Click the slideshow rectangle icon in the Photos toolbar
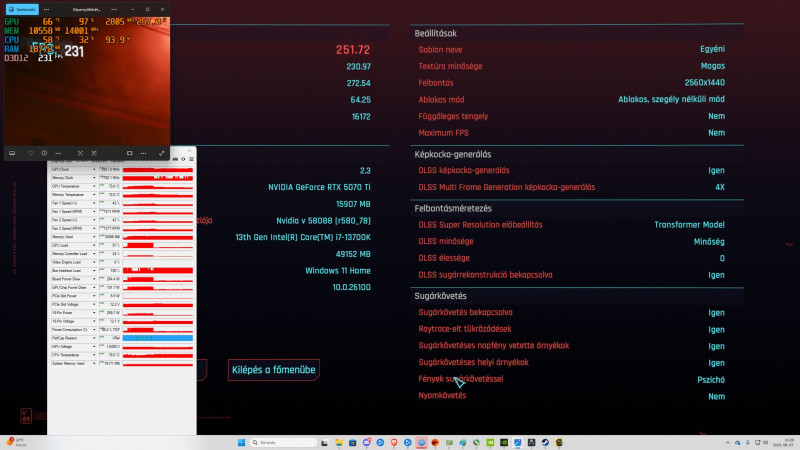The height and width of the screenshot is (450, 800). (130, 153)
